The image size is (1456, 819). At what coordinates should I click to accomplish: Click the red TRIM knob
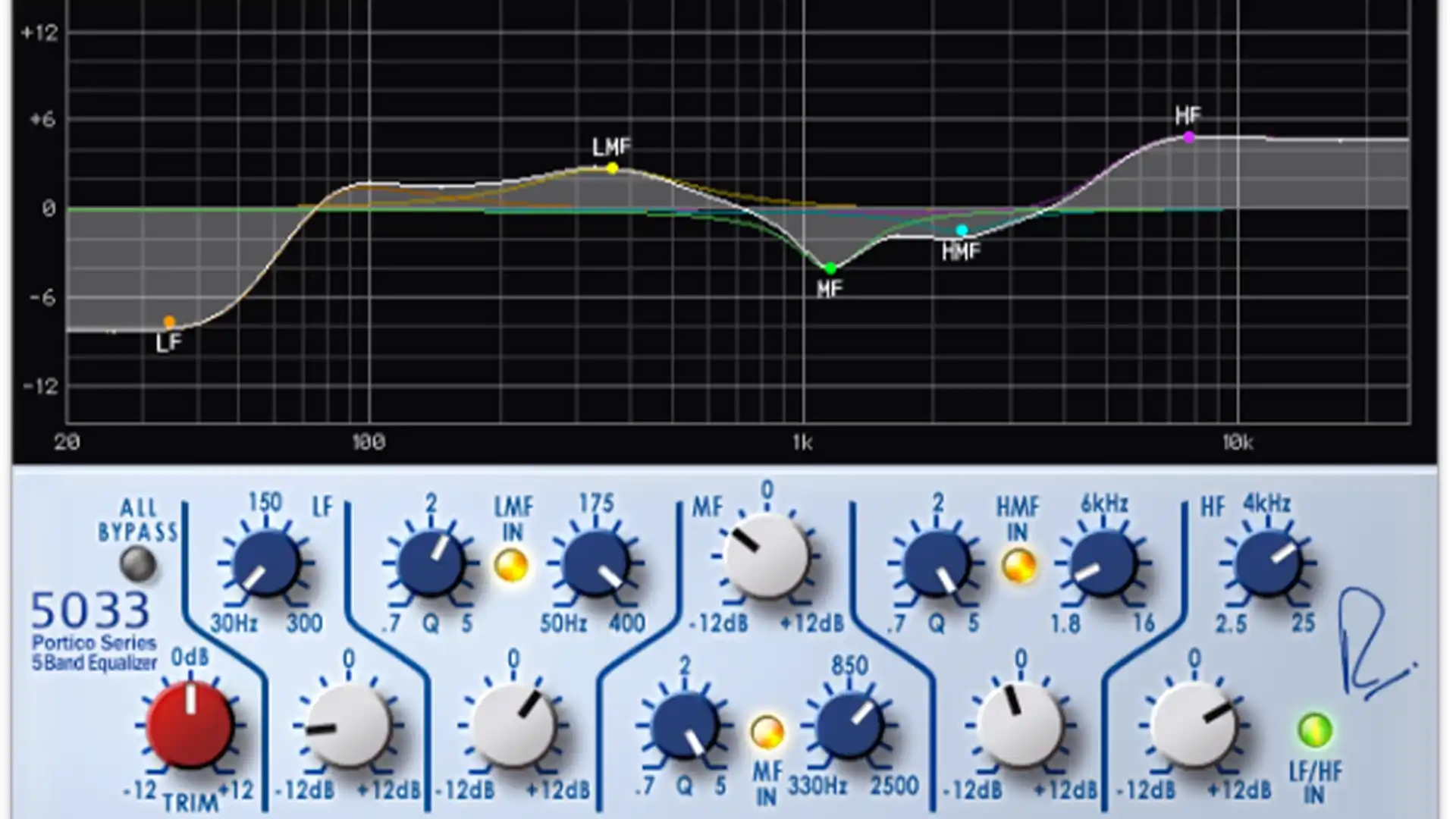190,724
